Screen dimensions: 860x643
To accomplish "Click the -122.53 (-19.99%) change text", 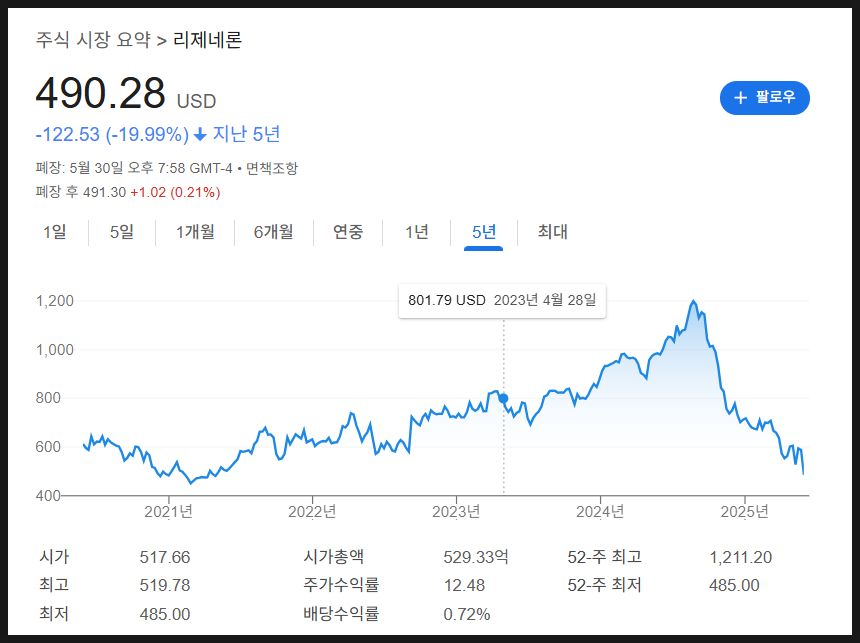I will pyautogui.click(x=112, y=134).
